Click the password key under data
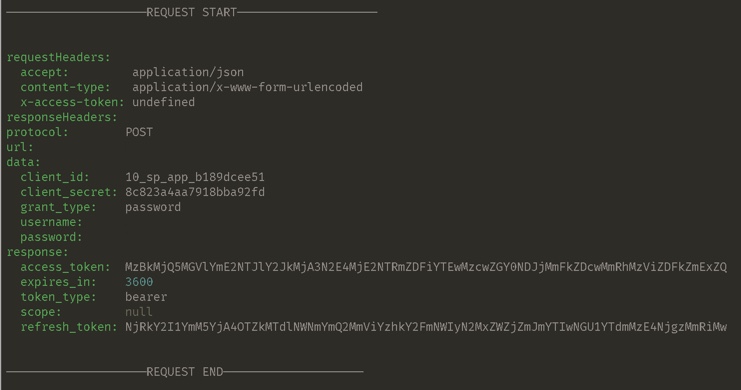The image size is (741, 390). 51,237
